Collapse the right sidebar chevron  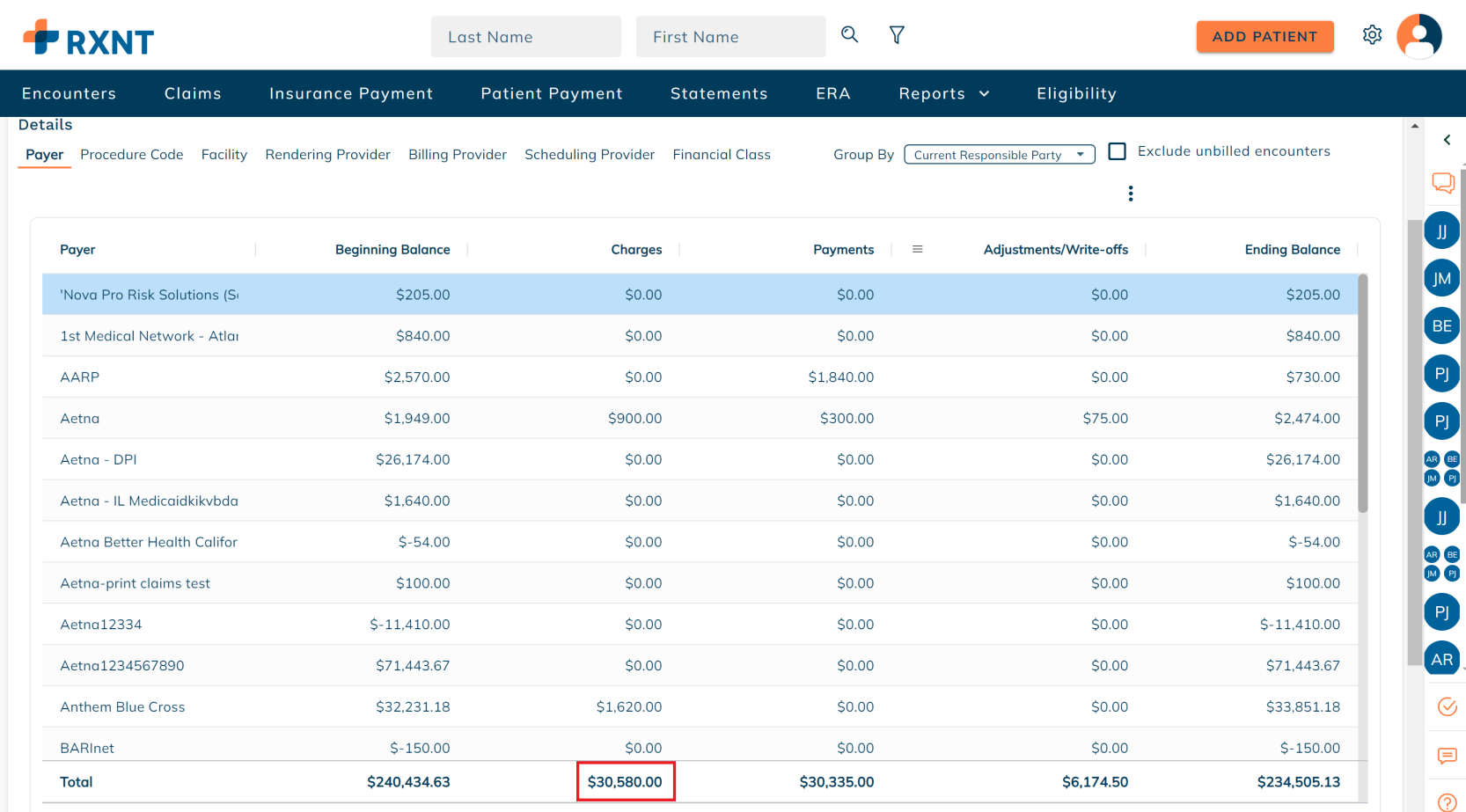click(x=1447, y=140)
